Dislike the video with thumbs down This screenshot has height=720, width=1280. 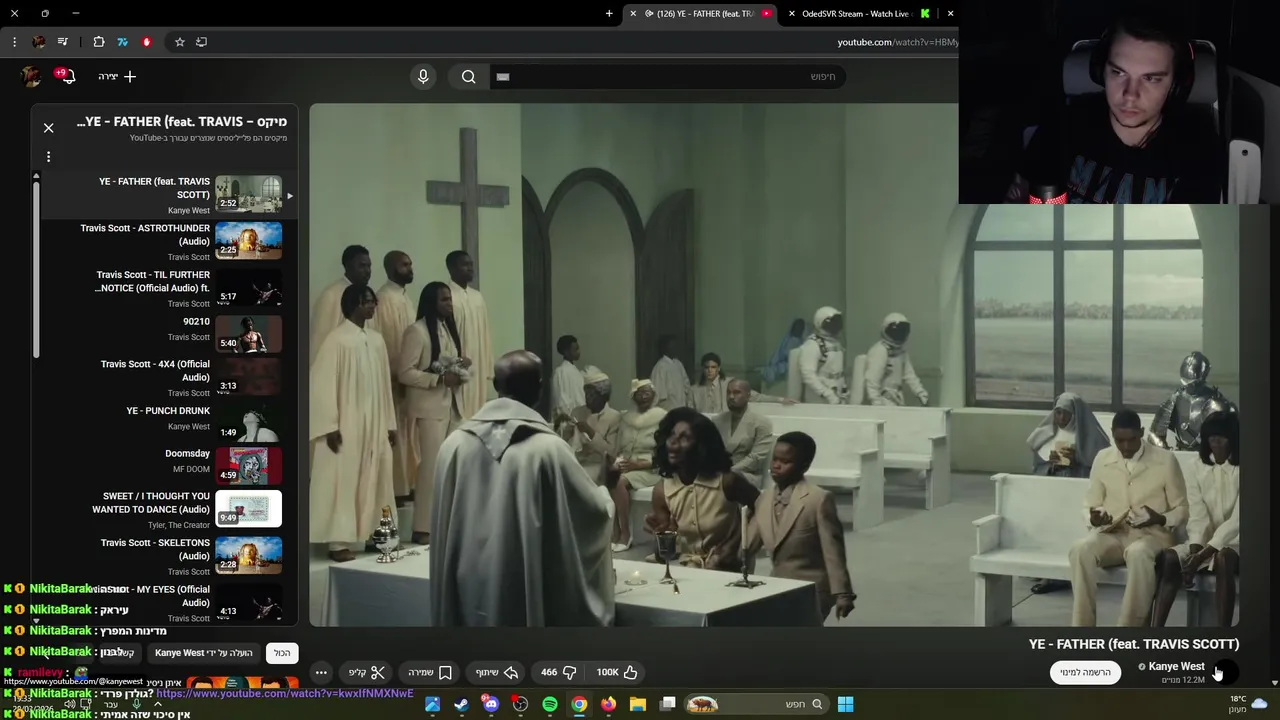coord(558,672)
